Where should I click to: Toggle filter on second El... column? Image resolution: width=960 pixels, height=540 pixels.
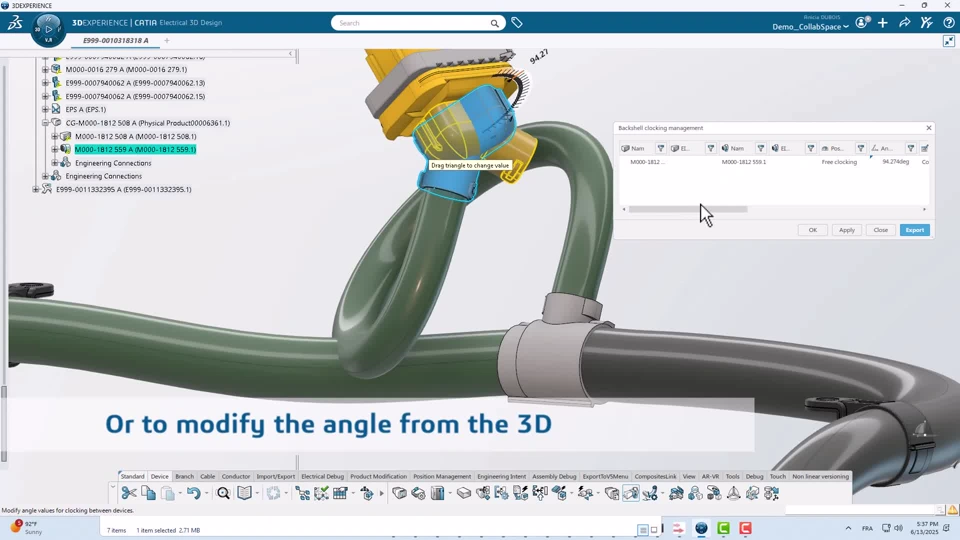[x=811, y=148]
